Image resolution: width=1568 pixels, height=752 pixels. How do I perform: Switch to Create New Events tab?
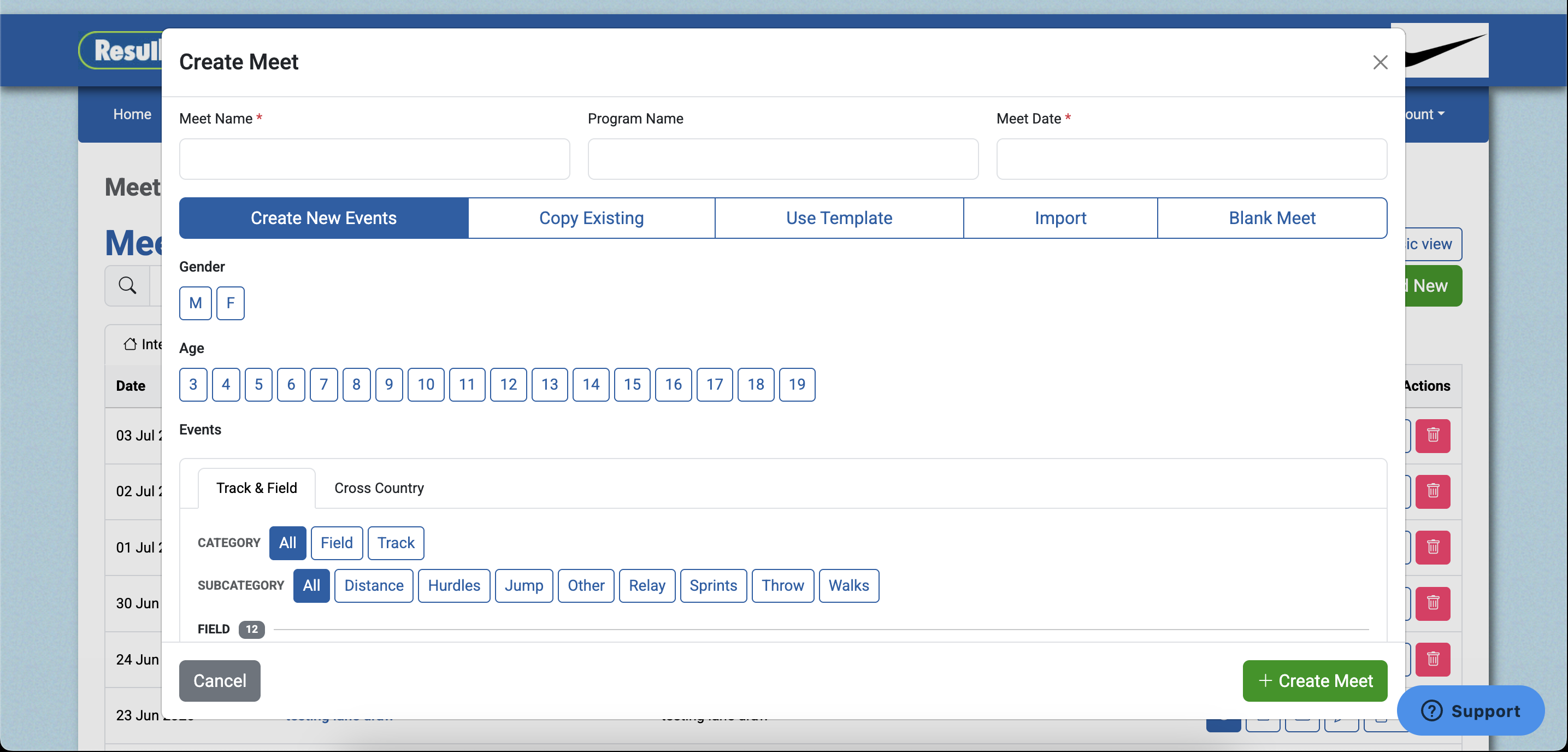(324, 218)
